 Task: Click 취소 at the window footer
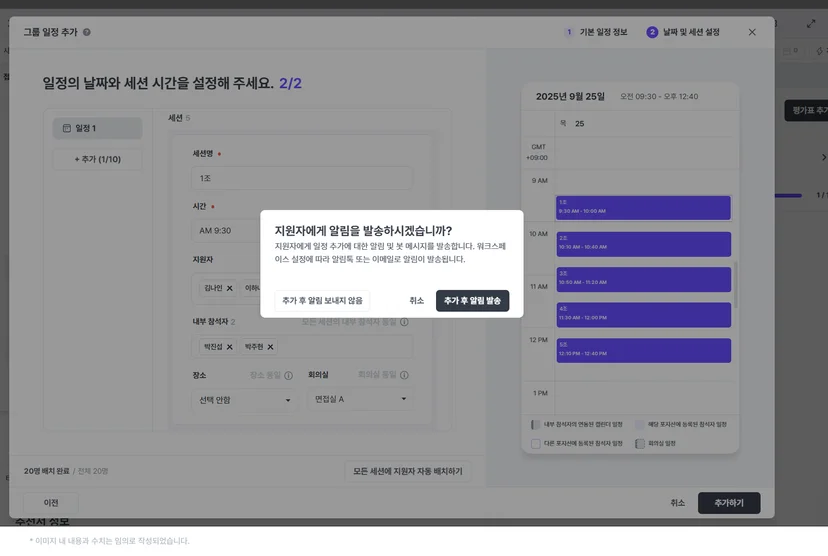pos(678,503)
